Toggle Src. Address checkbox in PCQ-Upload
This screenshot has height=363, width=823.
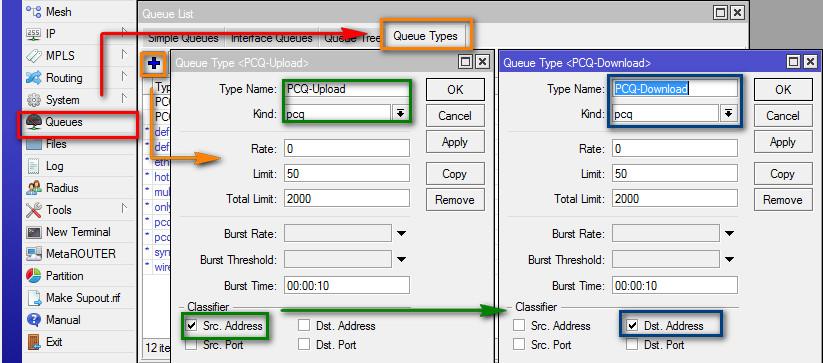click(x=191, y=326)
